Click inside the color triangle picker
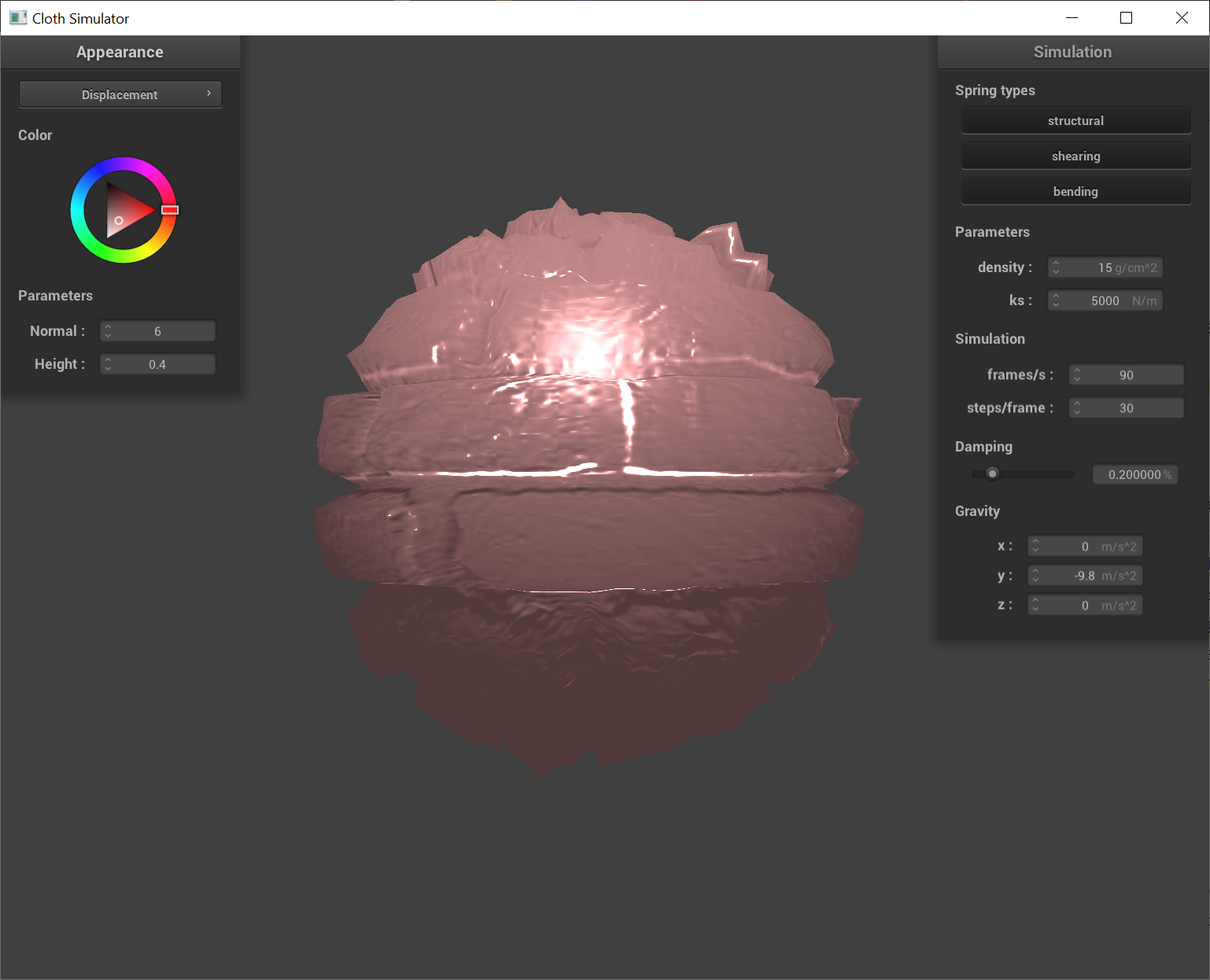 click(126, 211)
